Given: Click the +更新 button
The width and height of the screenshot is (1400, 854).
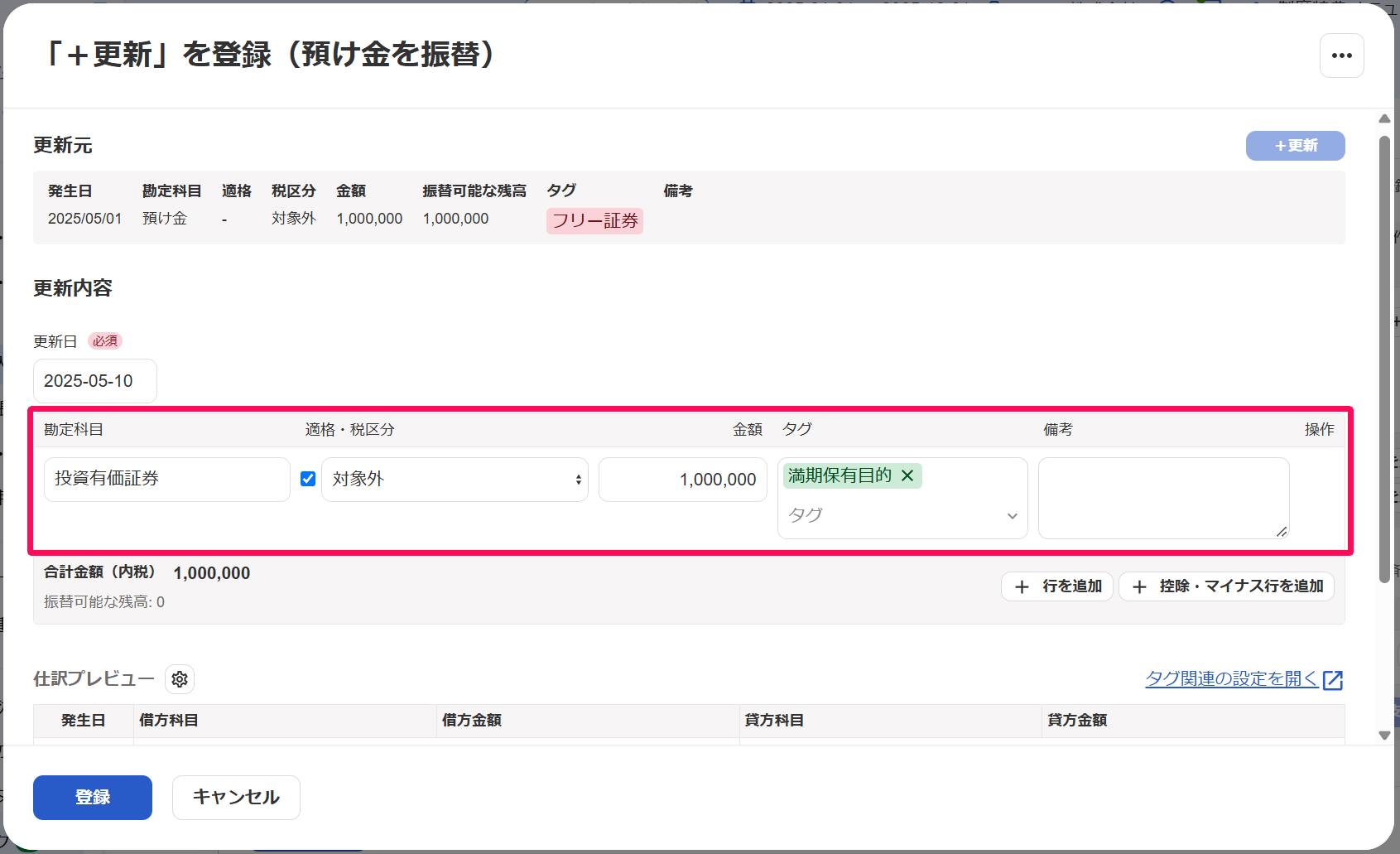Looking at the screenshot, I should (x=1295, y=146).
